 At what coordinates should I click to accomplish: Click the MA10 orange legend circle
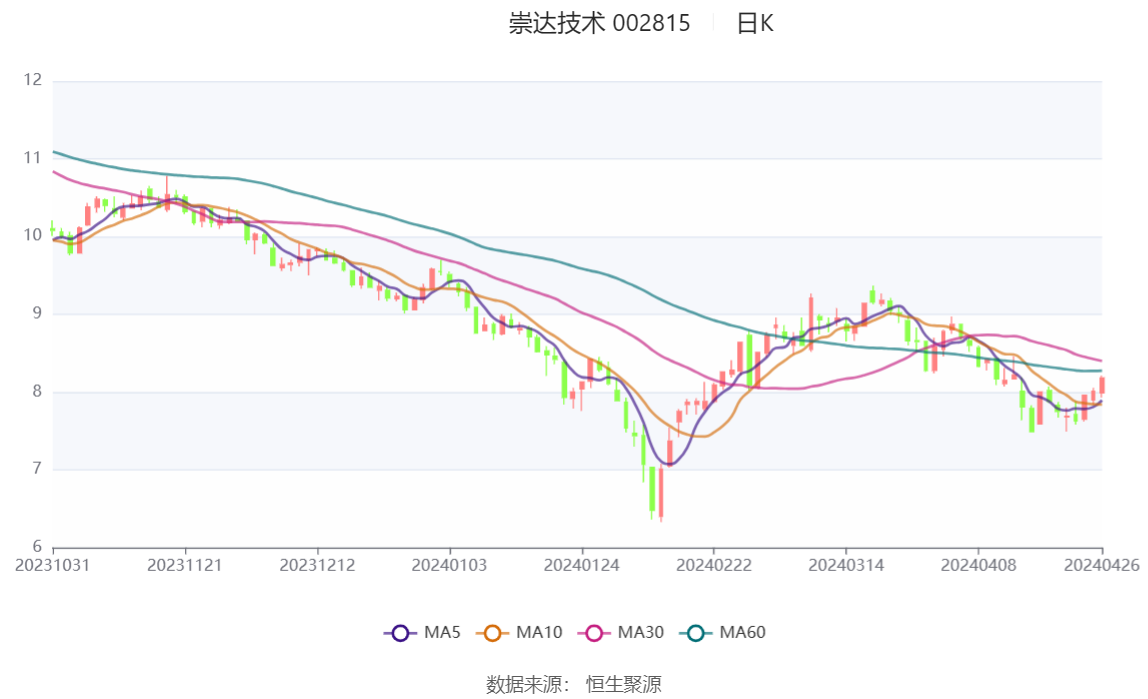(x=492, y=633)
